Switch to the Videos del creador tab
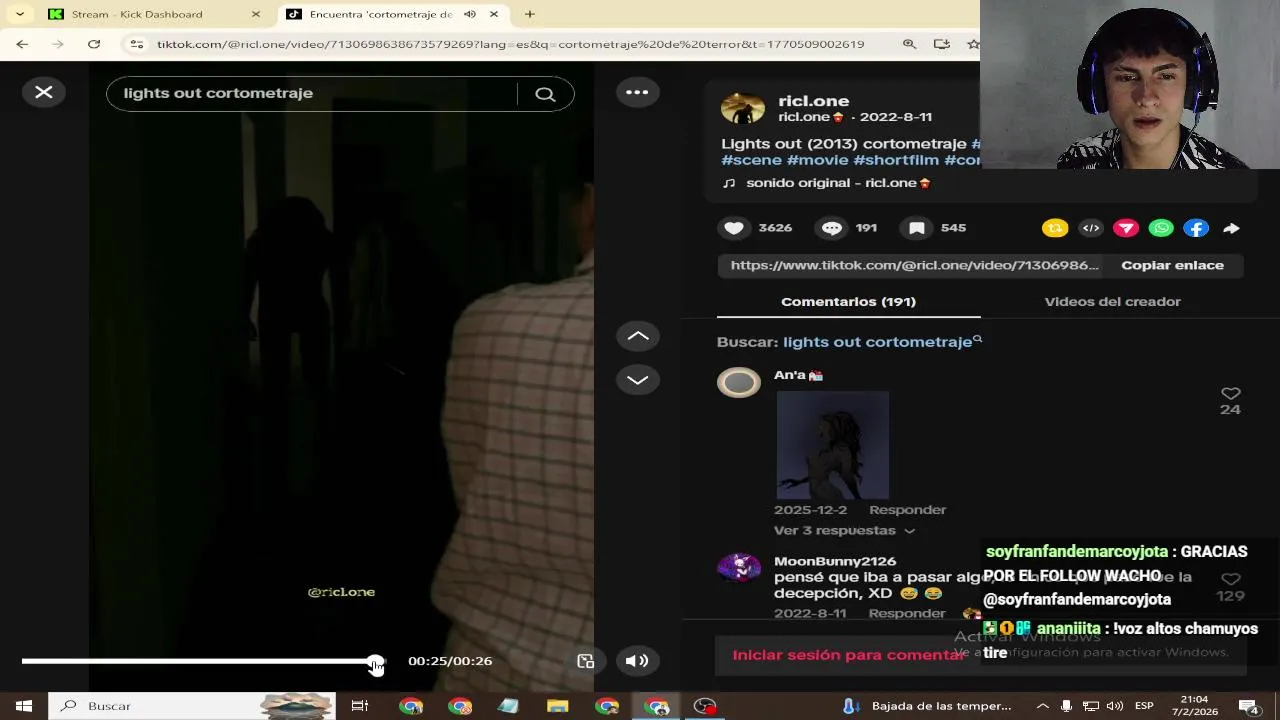1280x720 pixels. click(1112, 301)
